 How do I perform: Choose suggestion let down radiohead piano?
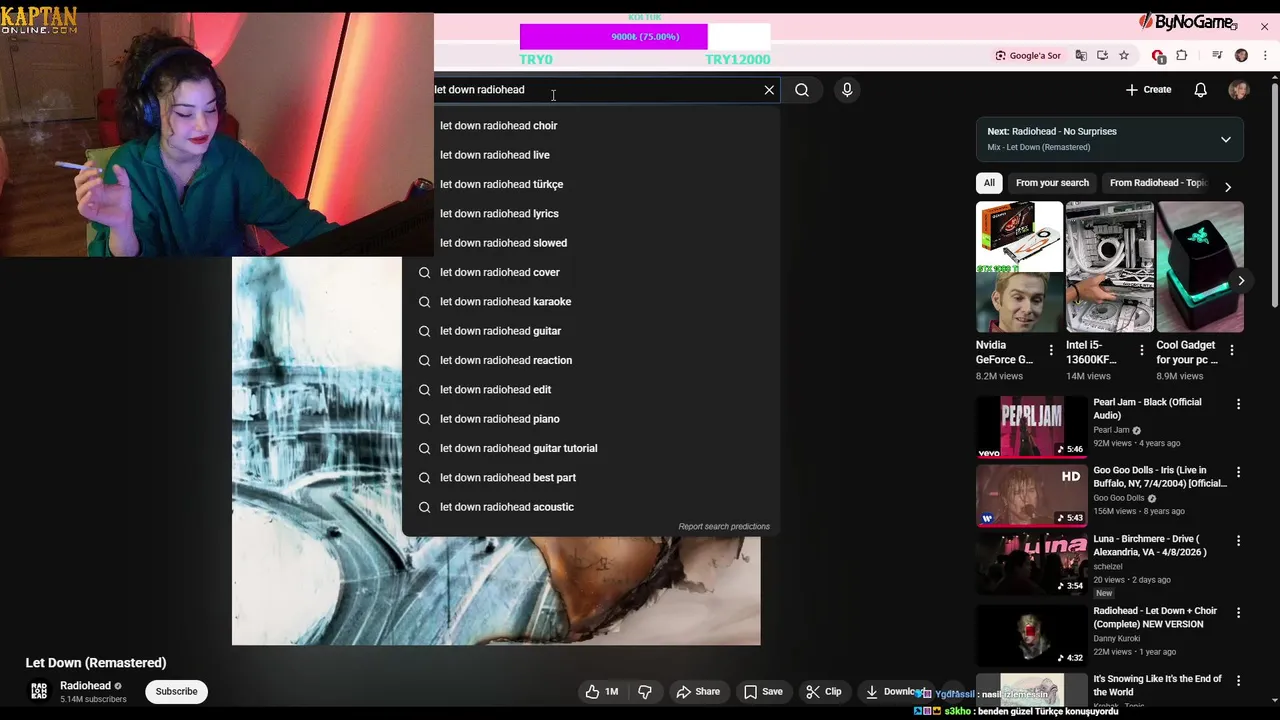591,419
